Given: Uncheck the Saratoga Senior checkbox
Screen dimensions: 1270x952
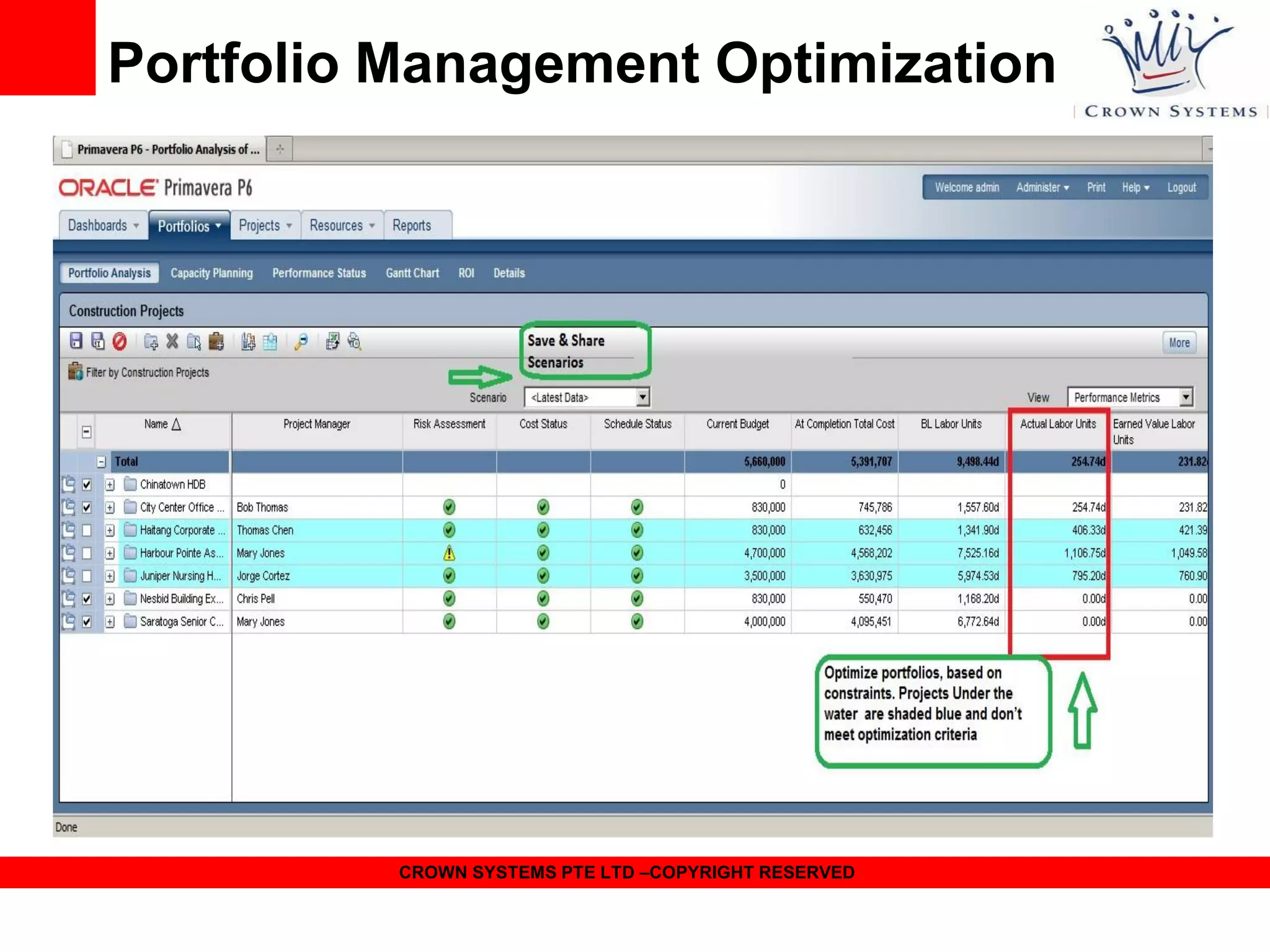Looking at the screenshot, I should (x=87, y=622).
